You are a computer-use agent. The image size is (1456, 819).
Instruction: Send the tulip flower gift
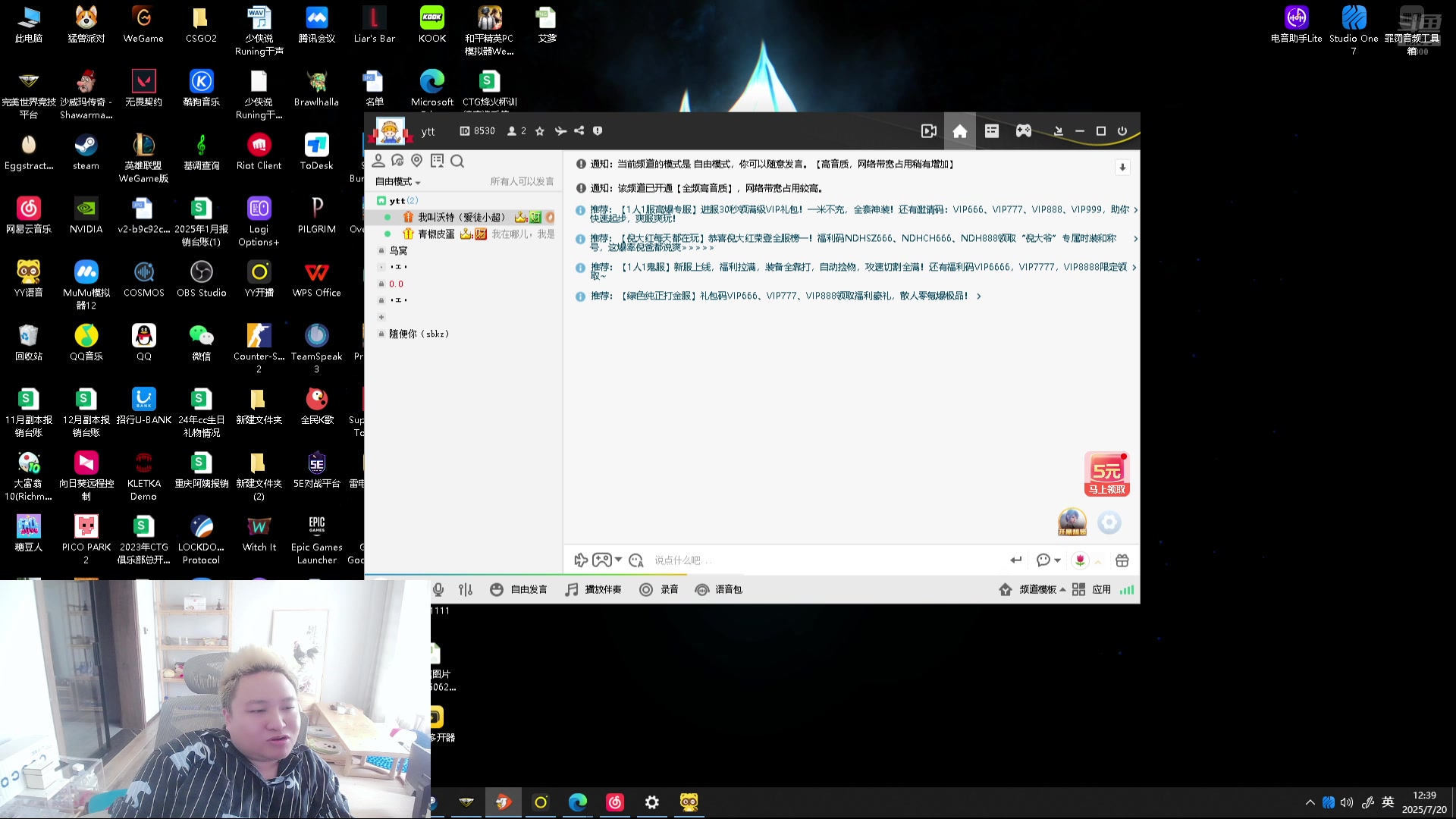tap(1080, 560)
